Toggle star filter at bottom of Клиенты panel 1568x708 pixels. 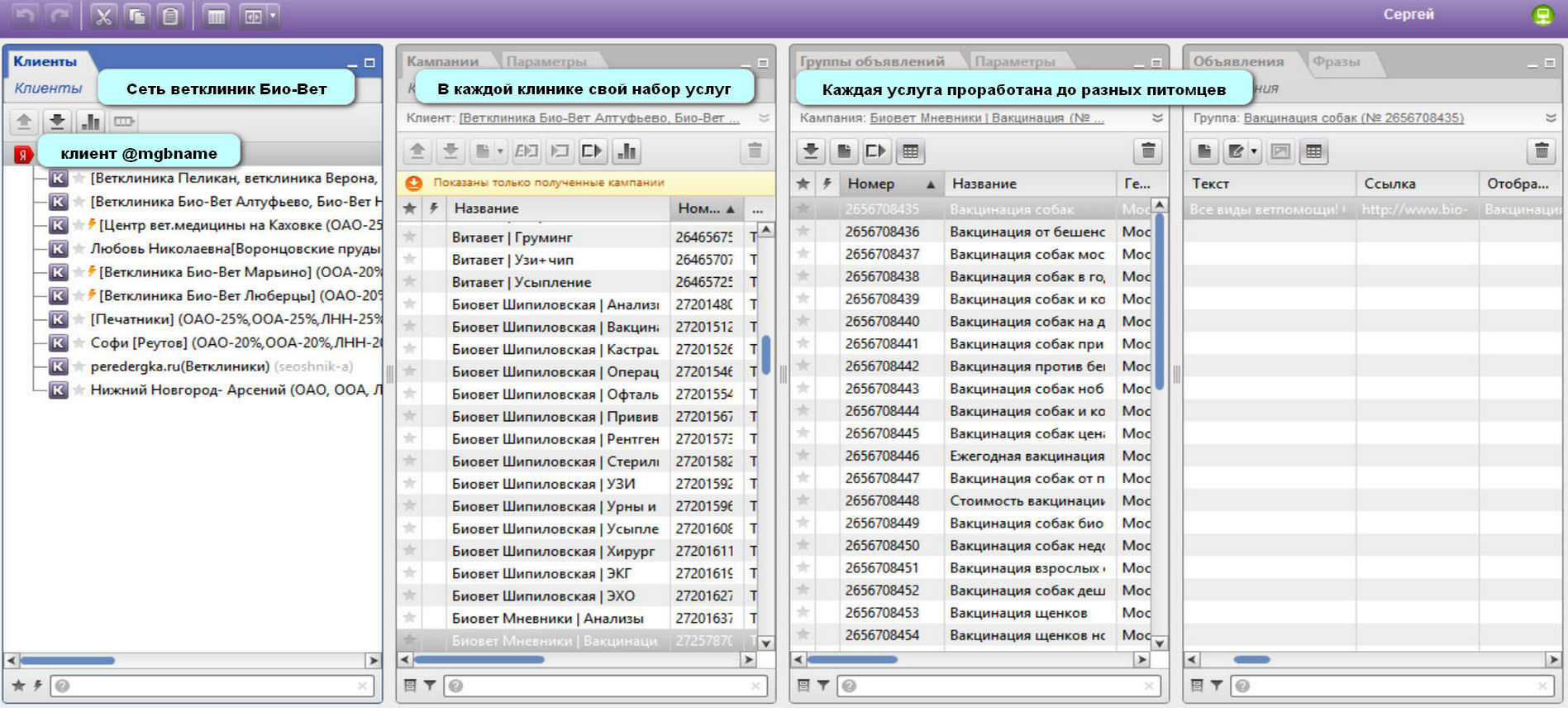[18, 686]
